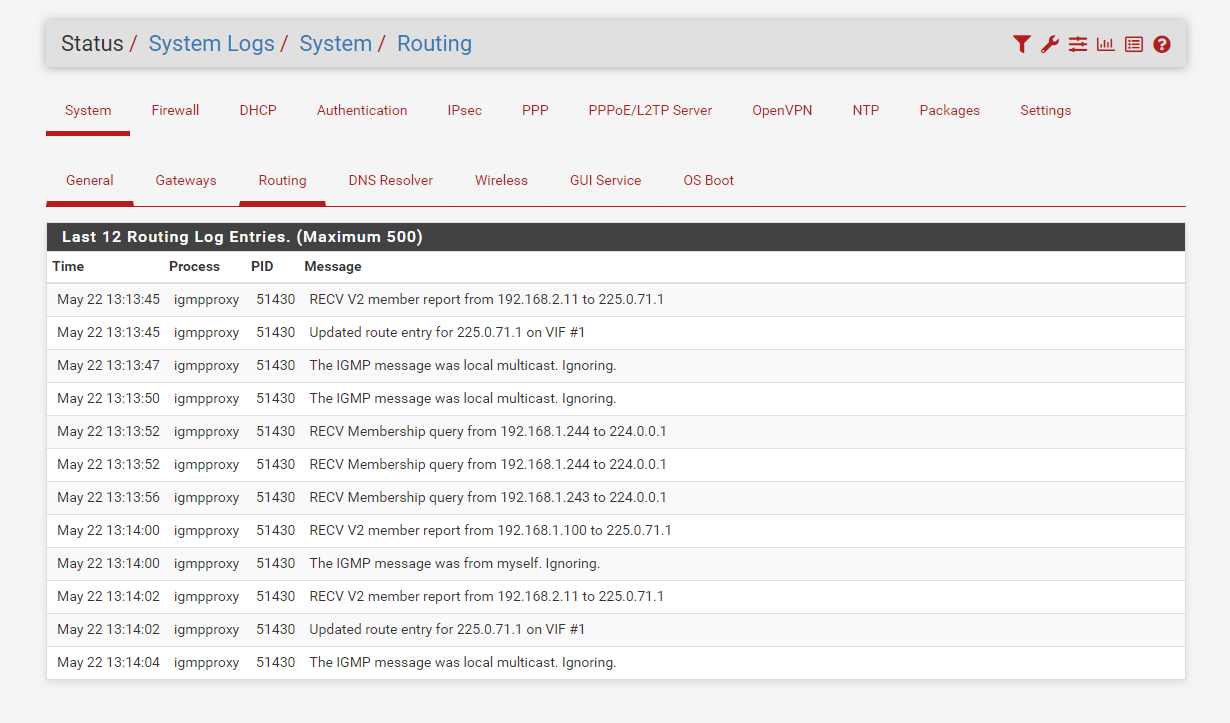Screen dimensions: 1230x723
Task: Click the Routing breadcrumb link
Action: click(434, 44)
